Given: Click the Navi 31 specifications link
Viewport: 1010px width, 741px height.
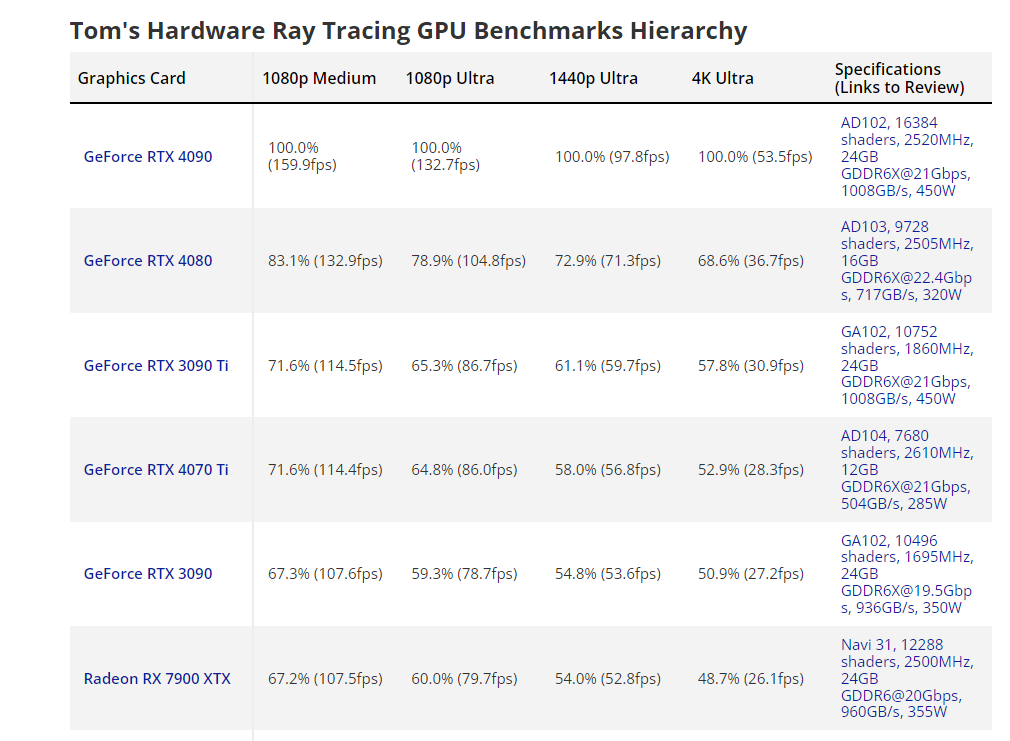Looking at the screenshot, I should [x=906, y=678].
